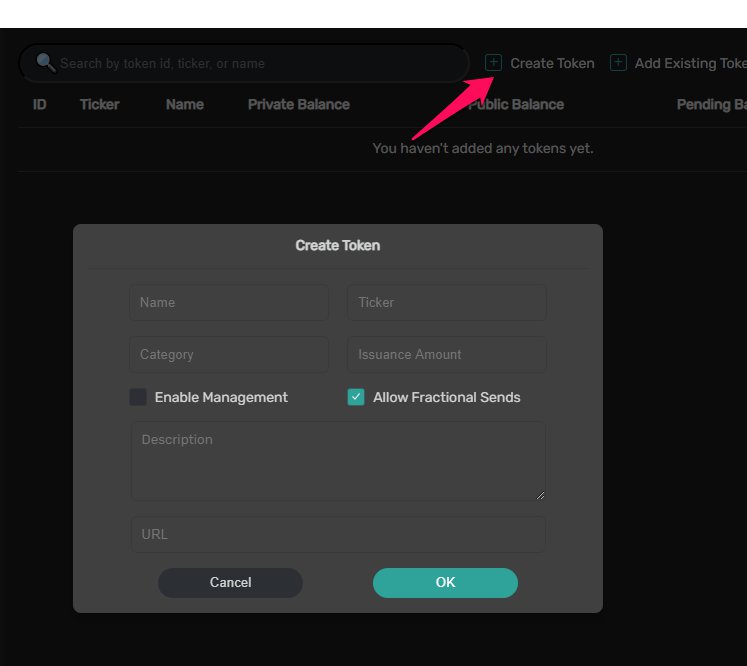Click the Private Balance column header
Image resolution: width=747 pixels, height=666 pixels.
point(299,104)
